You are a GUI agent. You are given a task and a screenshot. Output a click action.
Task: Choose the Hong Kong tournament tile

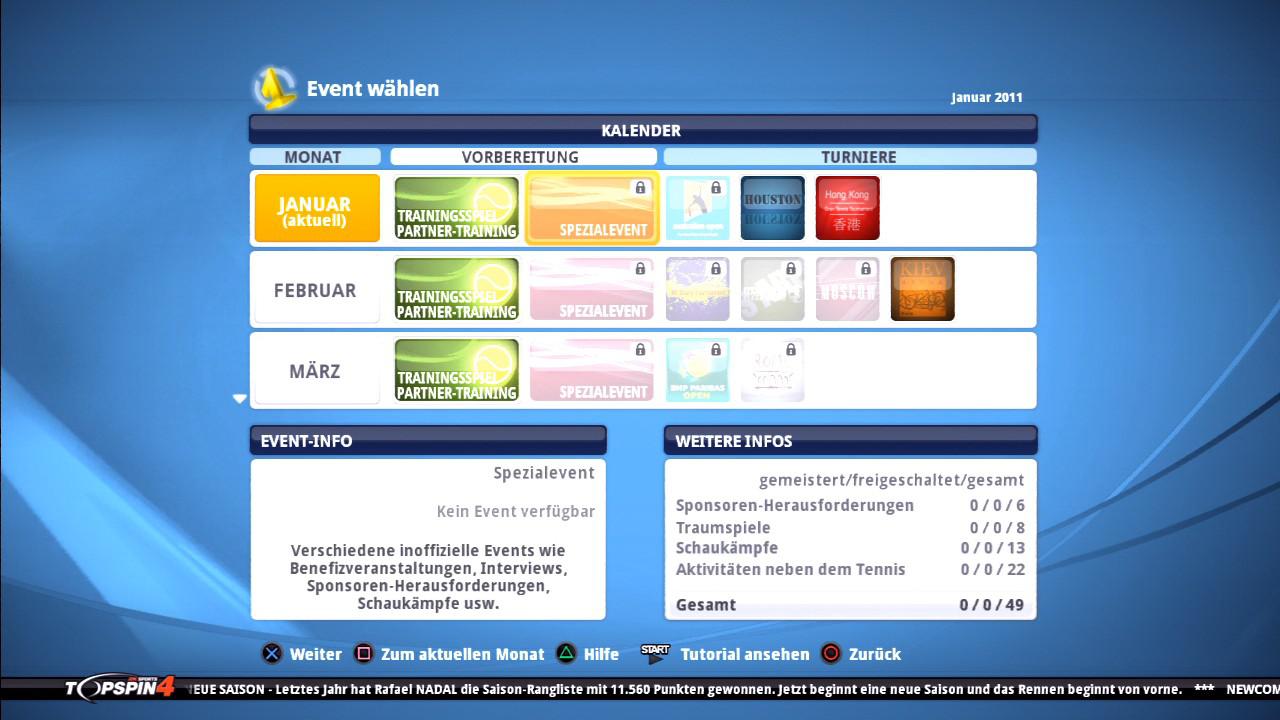tap(848, 208)
